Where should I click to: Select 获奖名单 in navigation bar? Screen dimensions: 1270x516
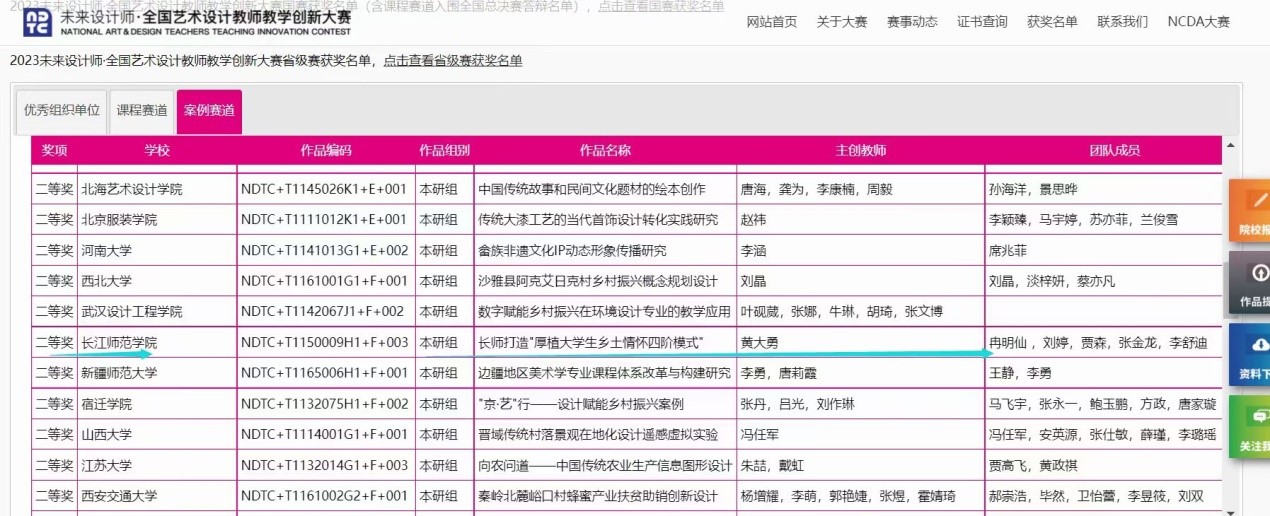click(x=1052, y=22)
